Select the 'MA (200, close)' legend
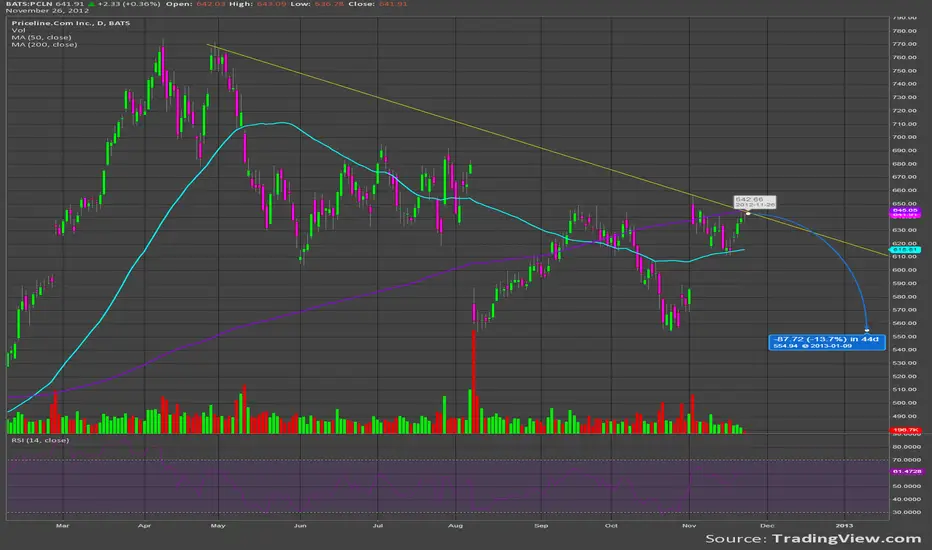The width and height of the screenshot is (932, 550). click(x=44, y=45)
